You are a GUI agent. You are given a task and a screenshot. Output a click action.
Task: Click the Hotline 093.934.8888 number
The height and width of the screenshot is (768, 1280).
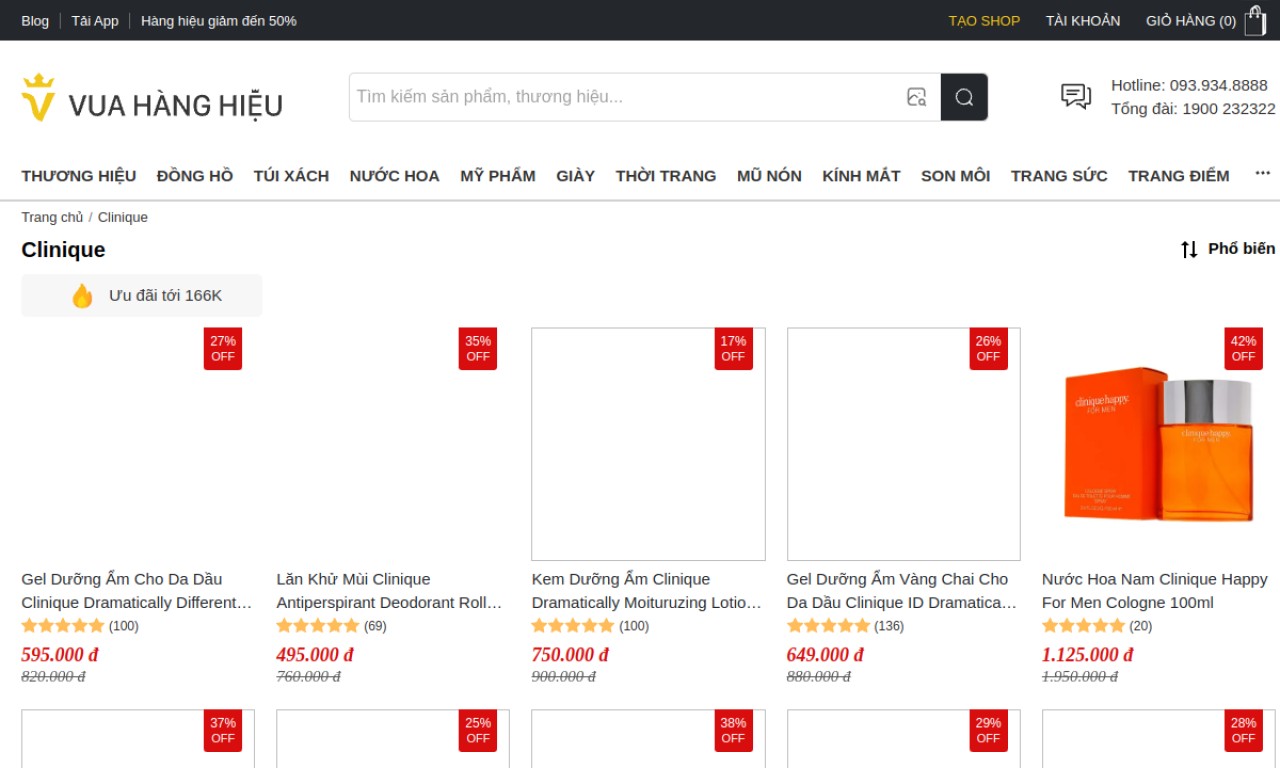1190,85
